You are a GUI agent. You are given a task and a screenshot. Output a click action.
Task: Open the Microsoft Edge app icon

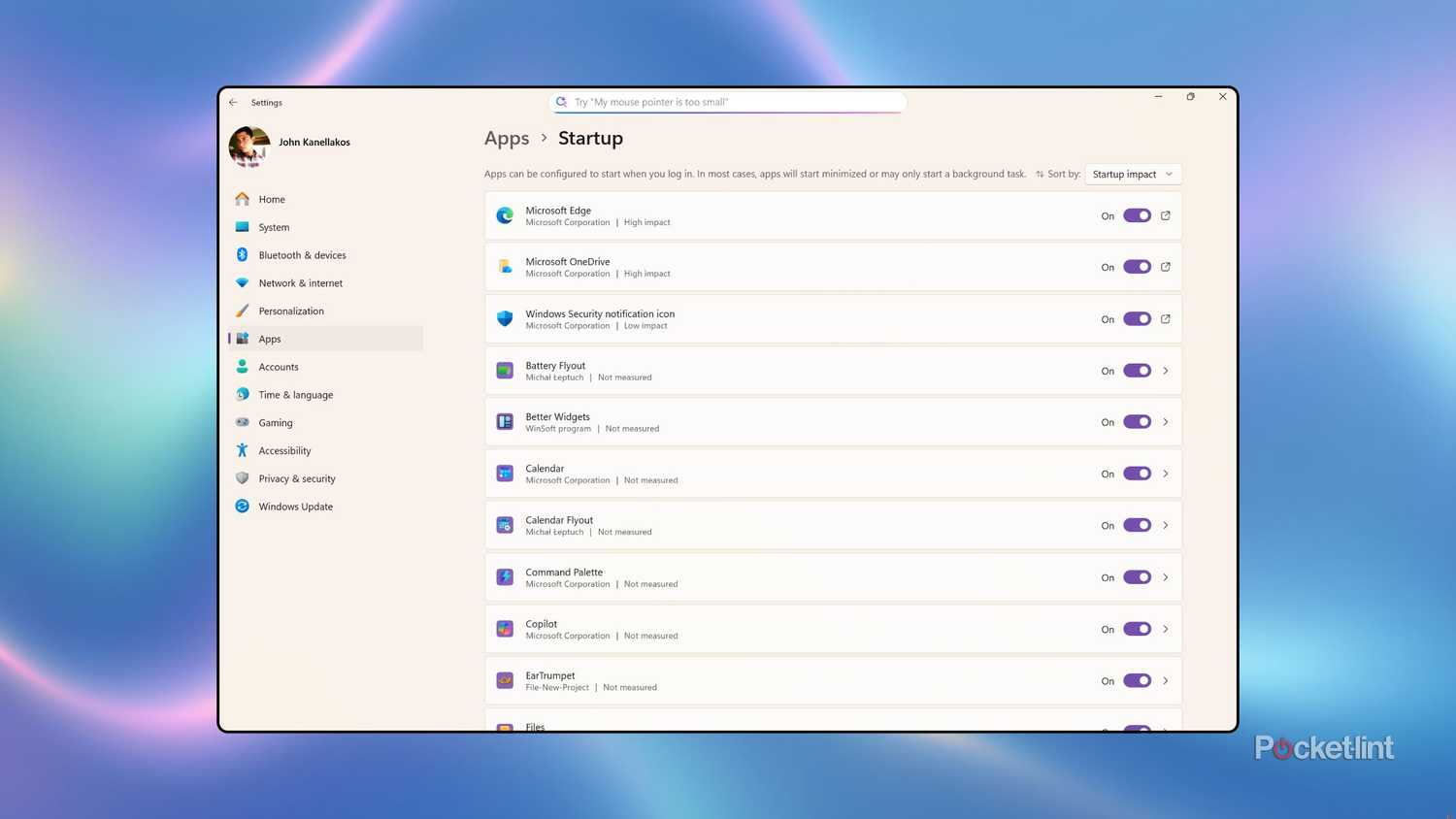pos(505,215)
